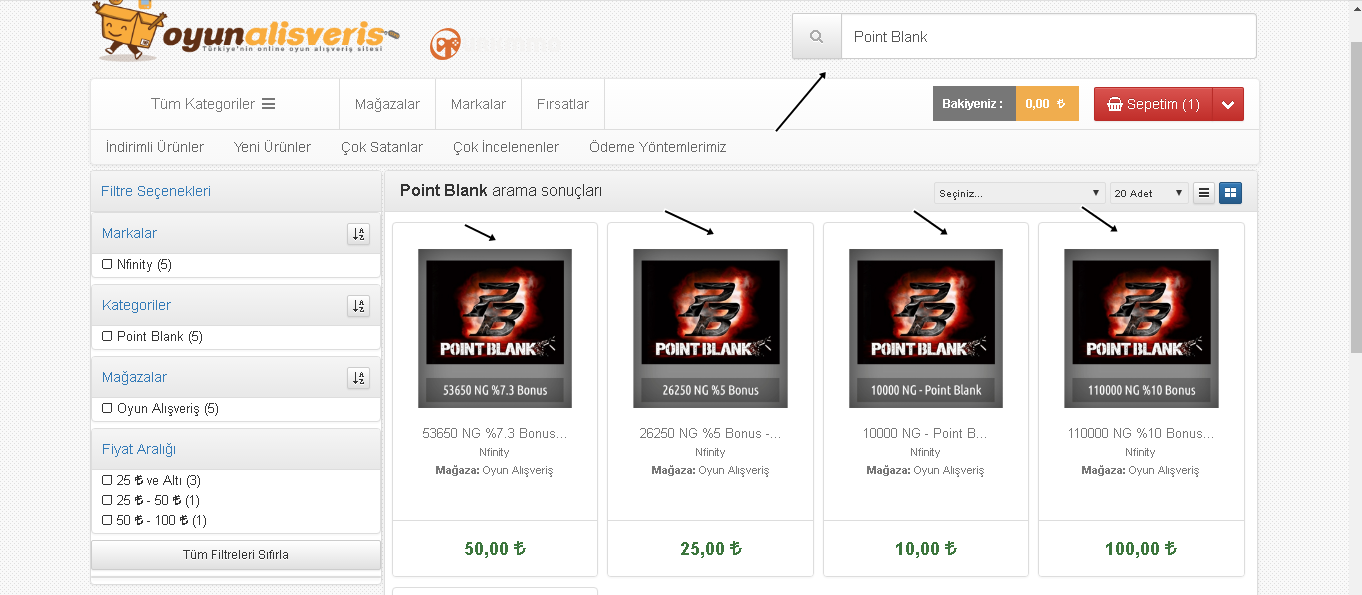Click the 100,00 ₺ price
Viewport: 1362px width, 595px height.
point(1141,549)
